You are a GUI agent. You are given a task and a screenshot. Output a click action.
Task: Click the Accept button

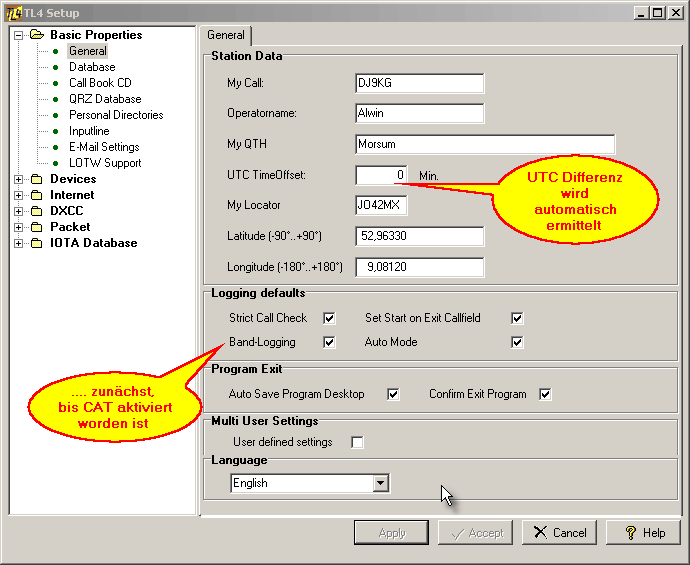[475, 533]
